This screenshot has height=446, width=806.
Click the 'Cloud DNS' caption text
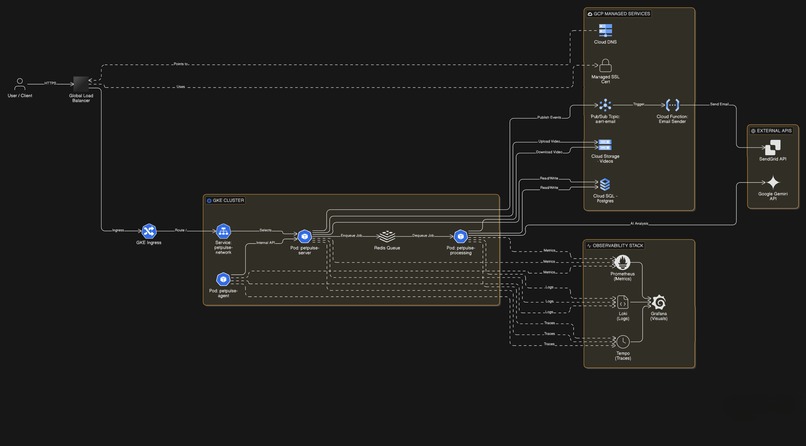[605, 42]
